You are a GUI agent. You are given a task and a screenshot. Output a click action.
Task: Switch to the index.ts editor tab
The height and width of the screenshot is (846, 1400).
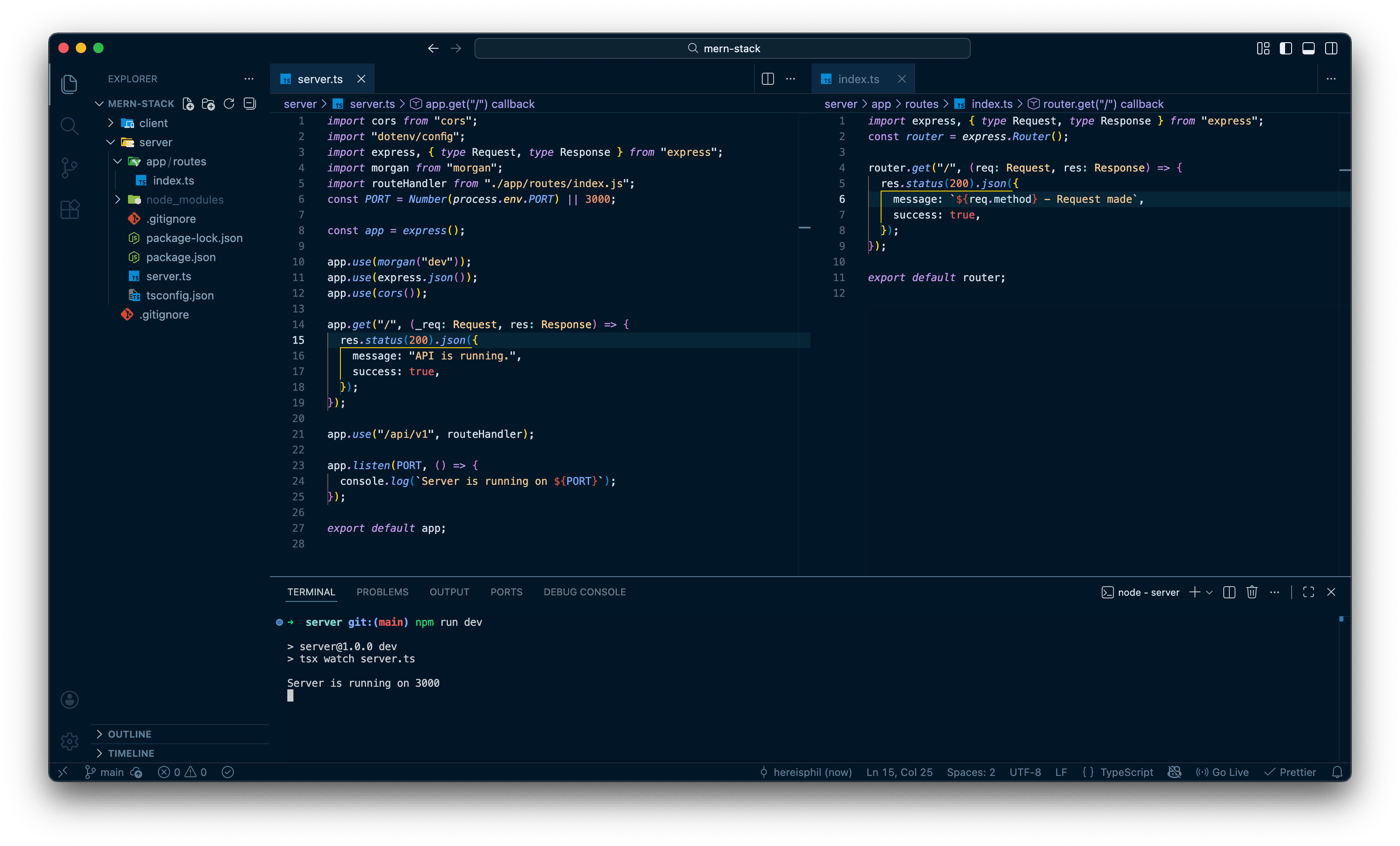(x=859, y=78)
